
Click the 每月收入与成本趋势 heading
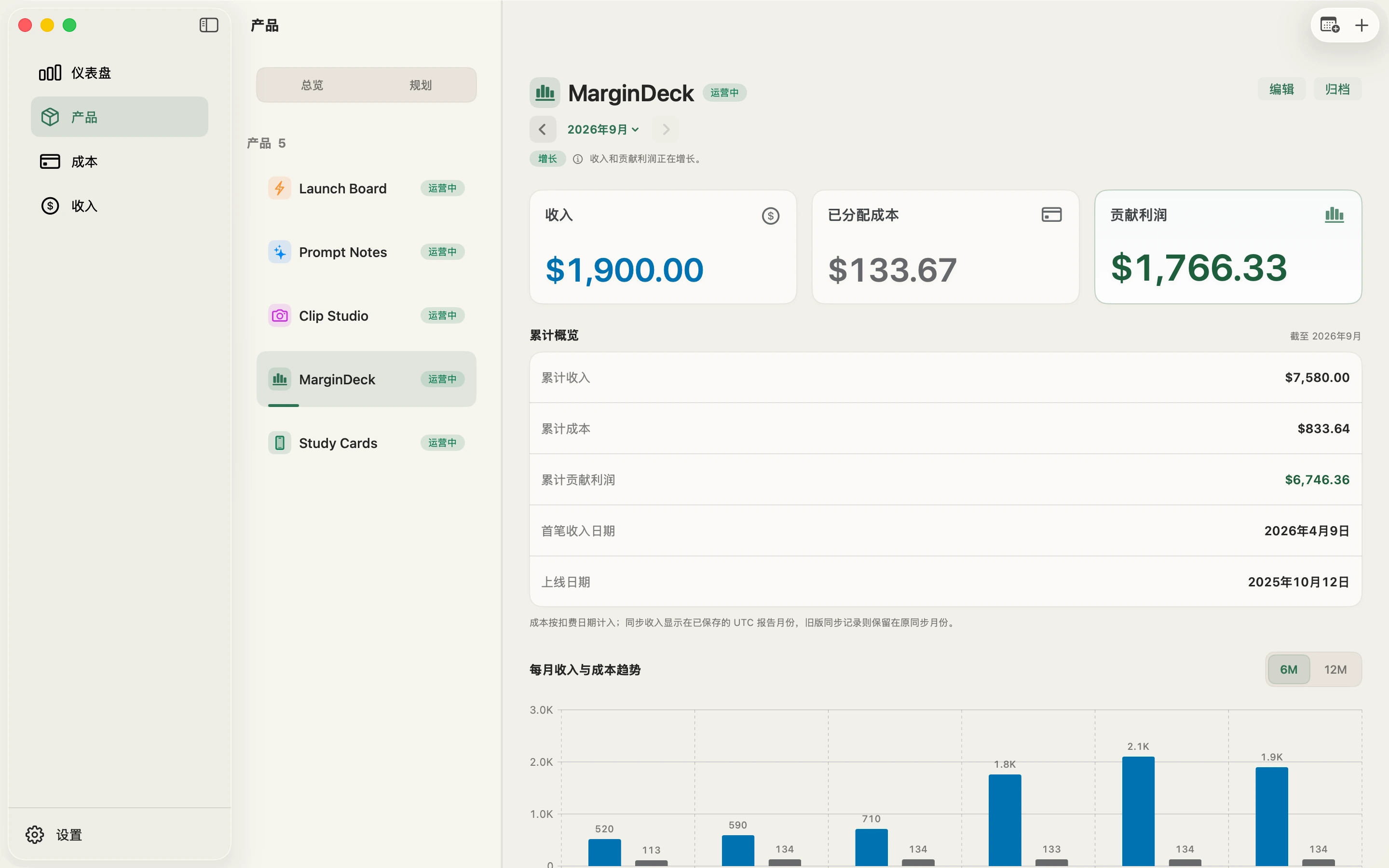point(585,669)
